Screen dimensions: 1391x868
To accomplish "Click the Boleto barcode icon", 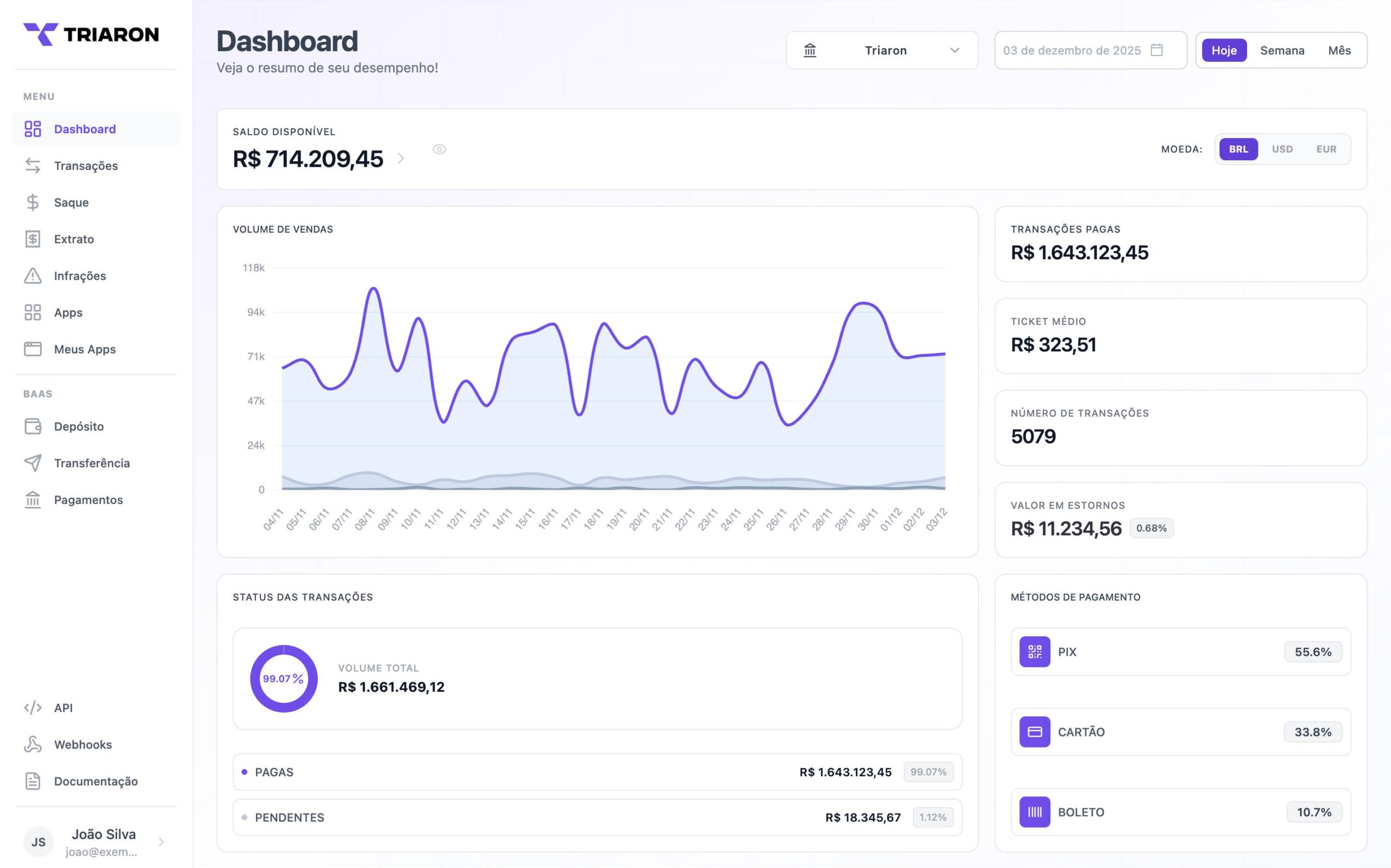I will [x=1034, y=812].
